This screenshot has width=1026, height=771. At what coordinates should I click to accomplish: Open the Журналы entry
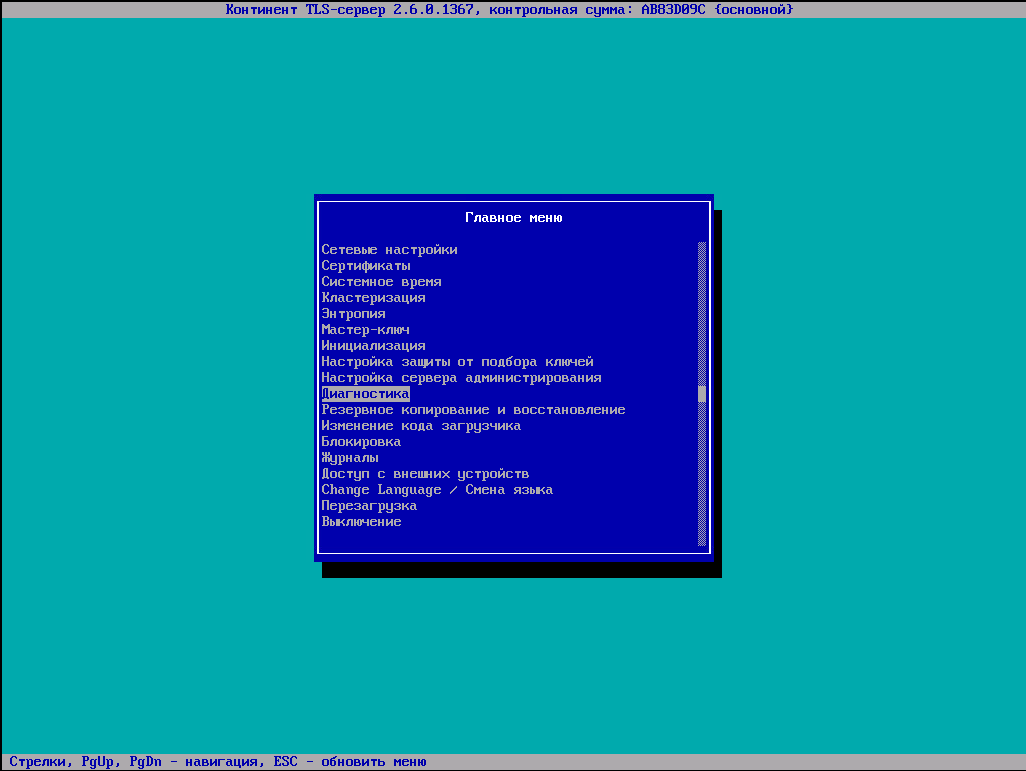[x=350, y=458]
